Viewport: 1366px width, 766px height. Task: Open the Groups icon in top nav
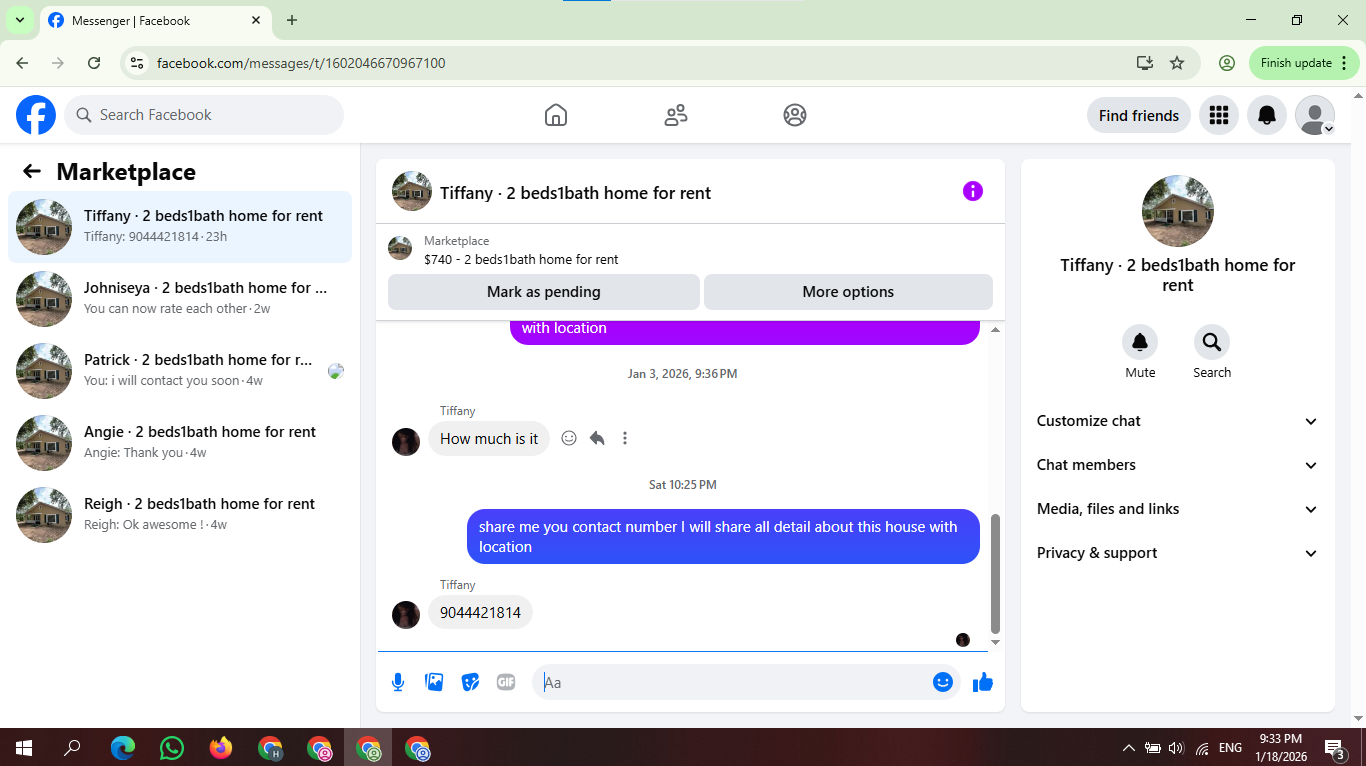click(x=795, y=115)
